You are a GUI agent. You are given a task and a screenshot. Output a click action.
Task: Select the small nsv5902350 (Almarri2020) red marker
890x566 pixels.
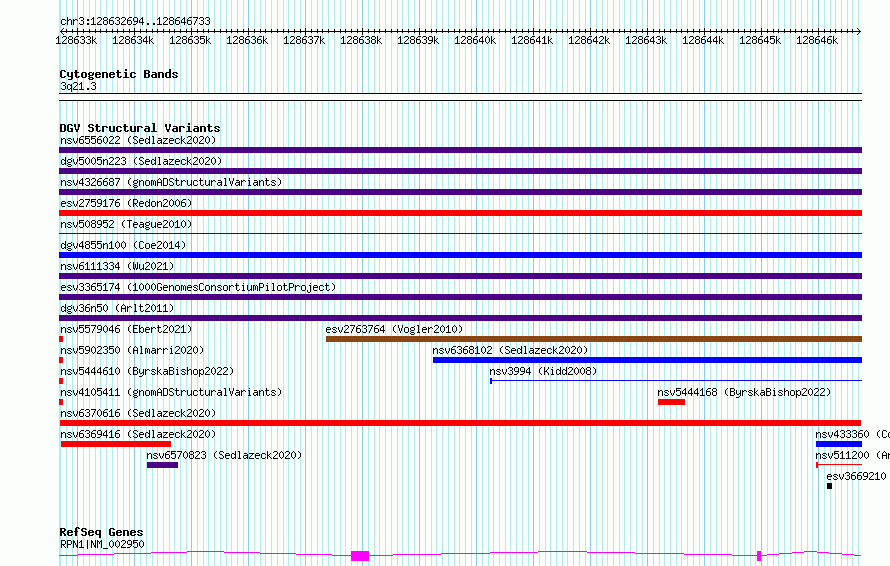pyautogui.click(x=61, y=360)
